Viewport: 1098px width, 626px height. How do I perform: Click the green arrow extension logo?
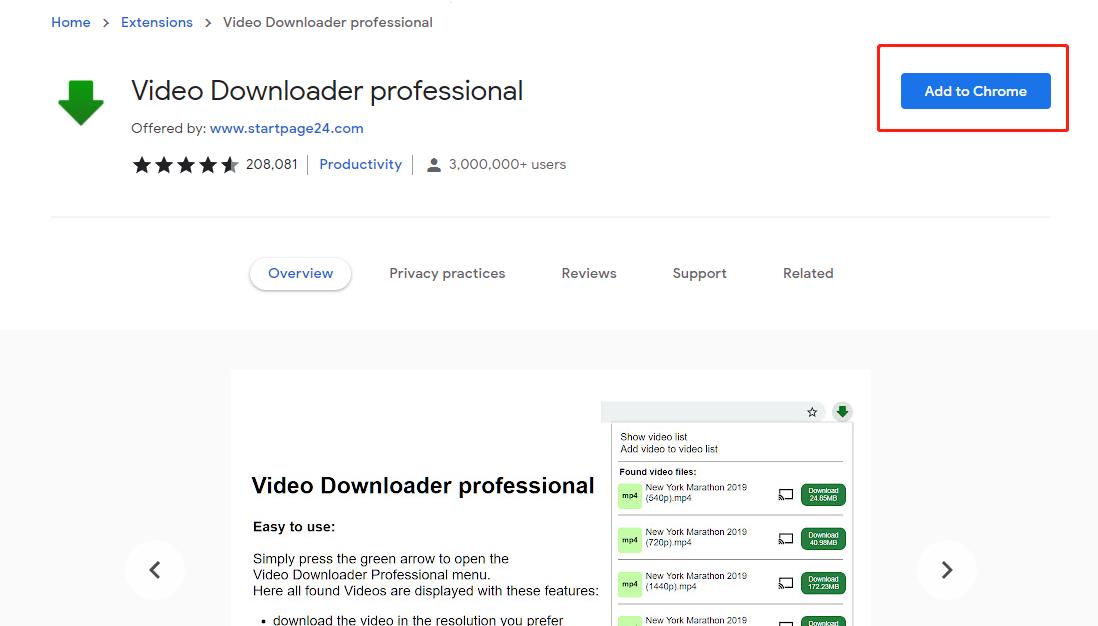(80, 102)
